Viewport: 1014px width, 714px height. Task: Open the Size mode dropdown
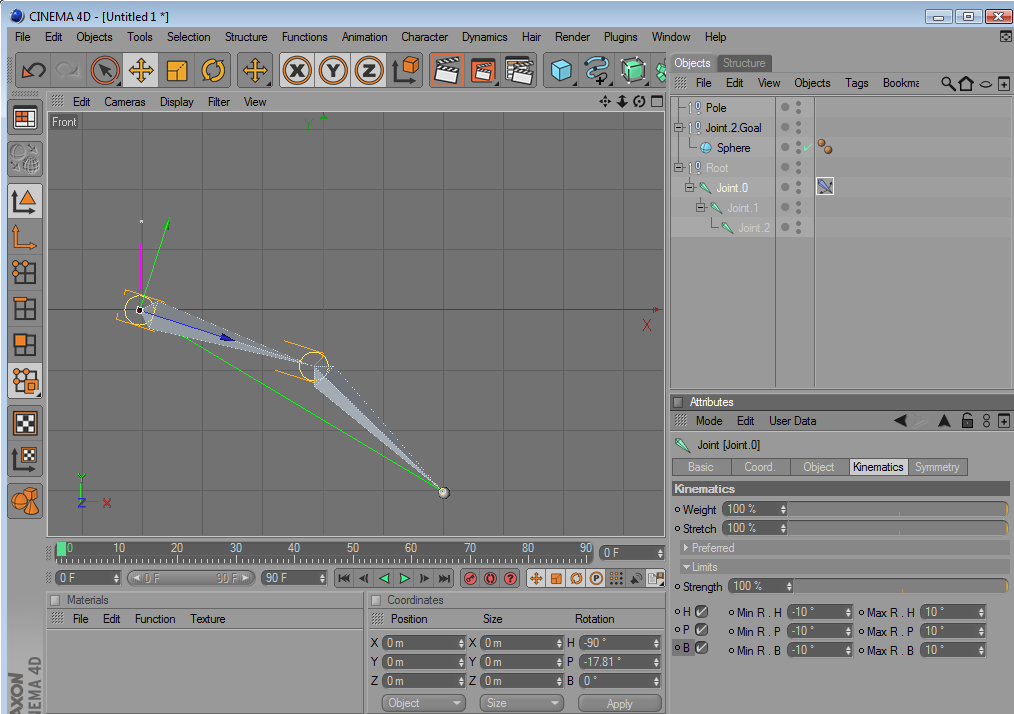pos(521,703)
